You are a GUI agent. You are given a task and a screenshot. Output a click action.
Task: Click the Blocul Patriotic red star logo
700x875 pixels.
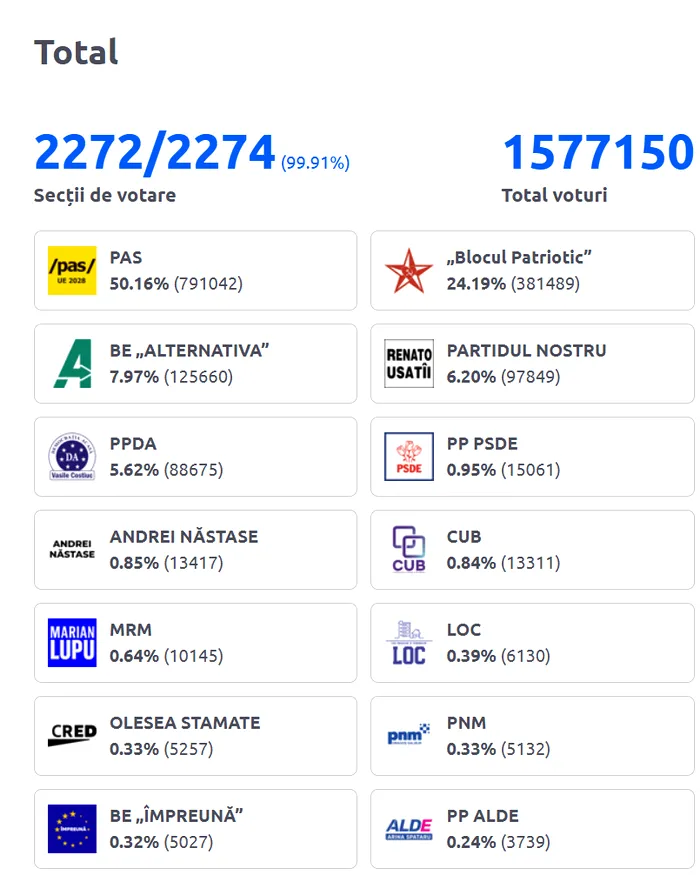(x=409, y=271)
